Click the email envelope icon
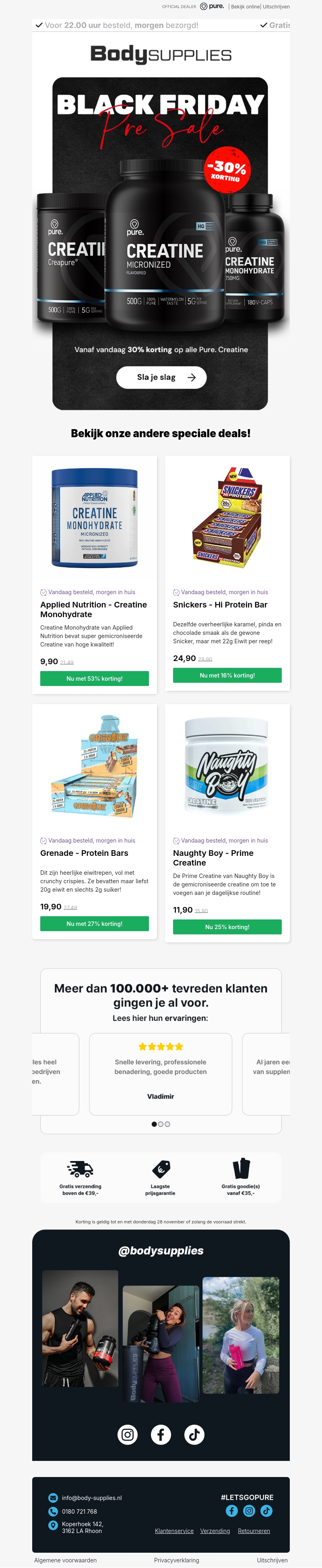The image size is (322, 1568). 53,1498
